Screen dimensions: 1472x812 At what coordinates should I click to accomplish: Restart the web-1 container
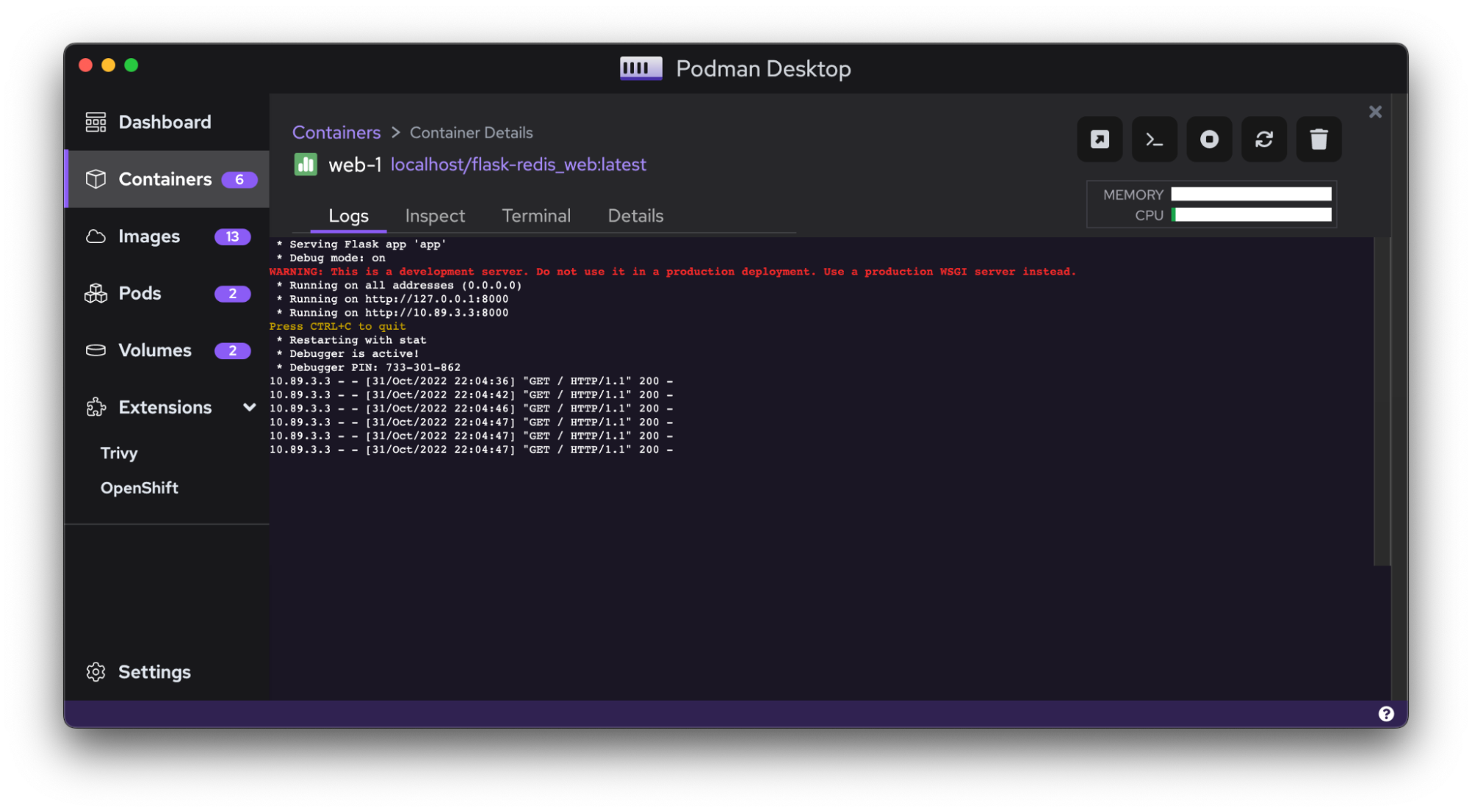coord(1264,139)
